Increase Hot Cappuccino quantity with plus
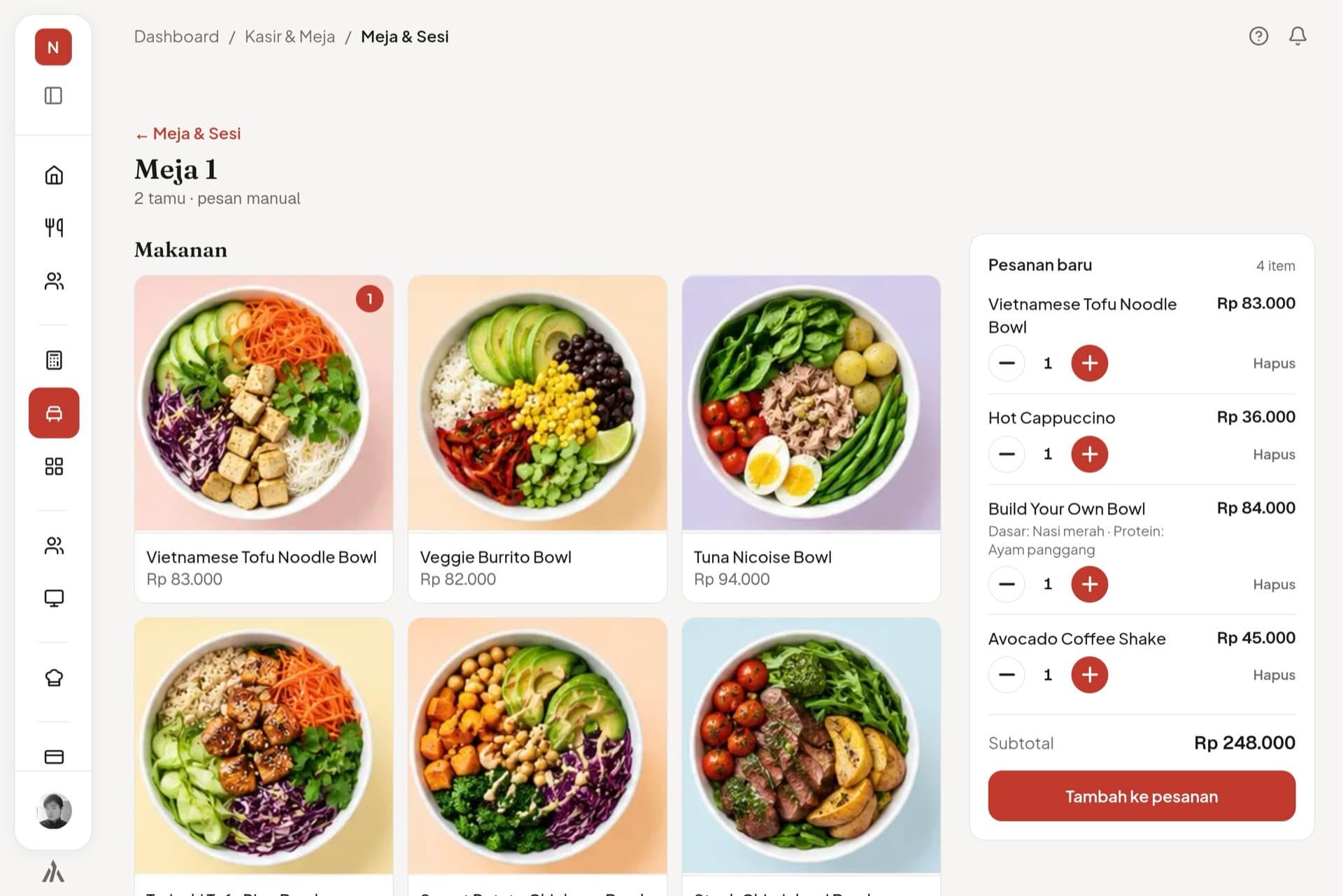 [1089, 455]
